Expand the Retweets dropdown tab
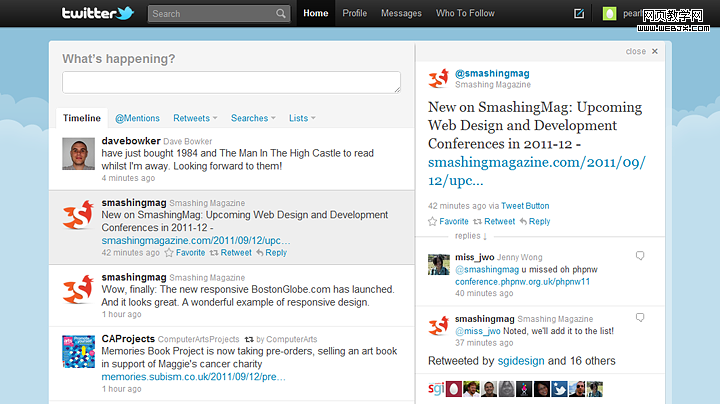This screenshot has width=720, height=404. tap(195, 118)
